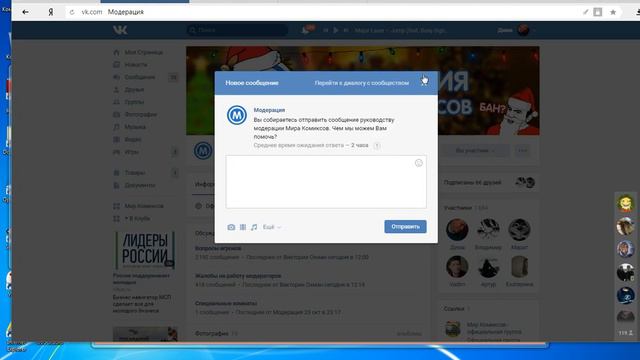This screenshot has width=640, height=360.
Task: Click the VK logo in header
Action: (x=120, y=30)
